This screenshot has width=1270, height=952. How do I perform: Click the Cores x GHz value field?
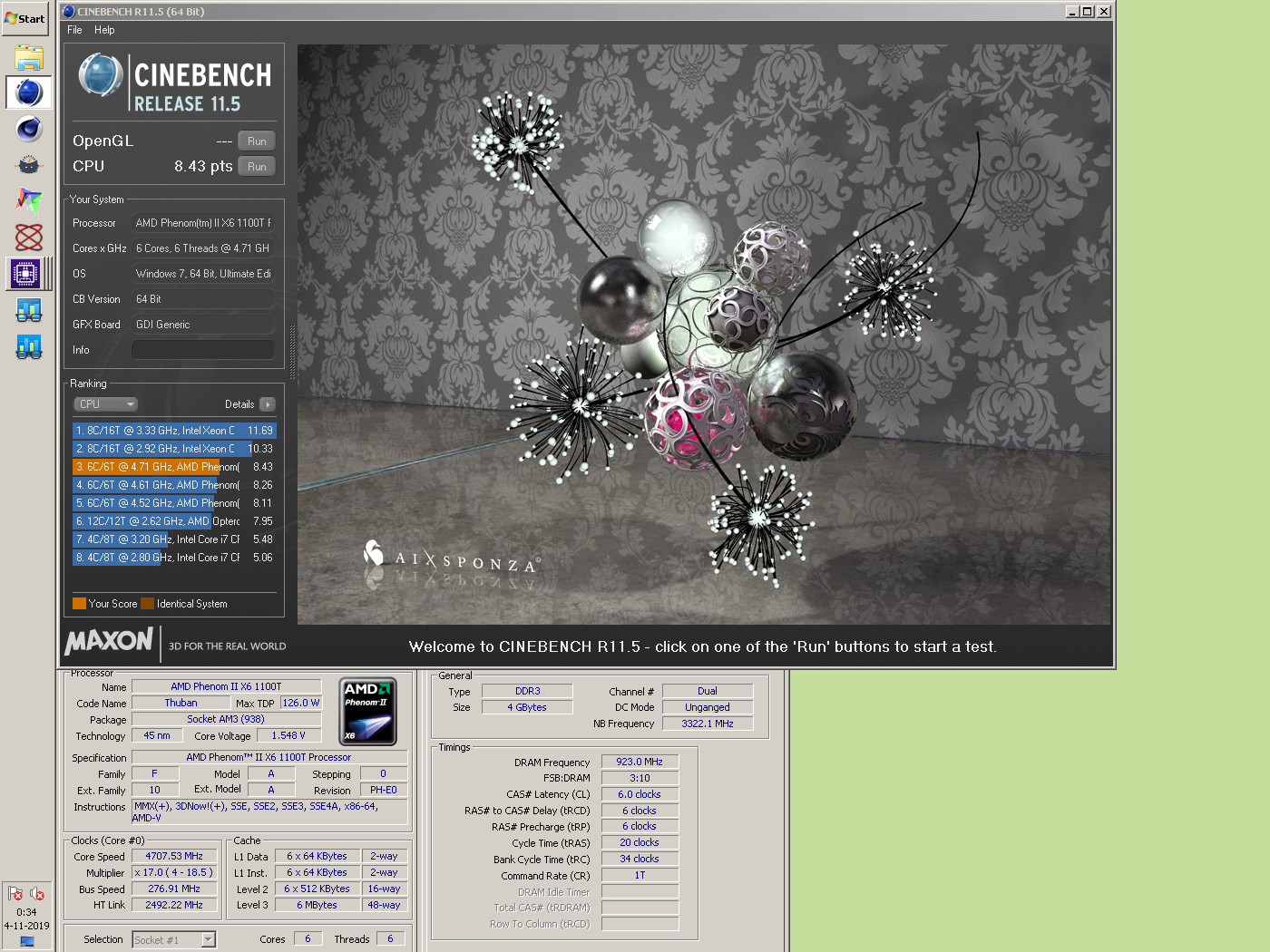coord(203,248)
